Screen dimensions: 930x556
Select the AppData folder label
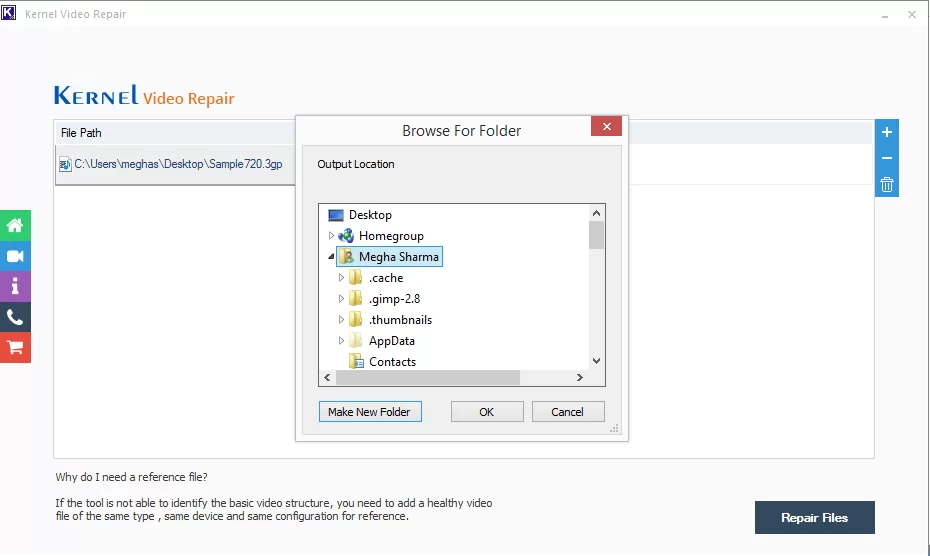pos(391,341)
